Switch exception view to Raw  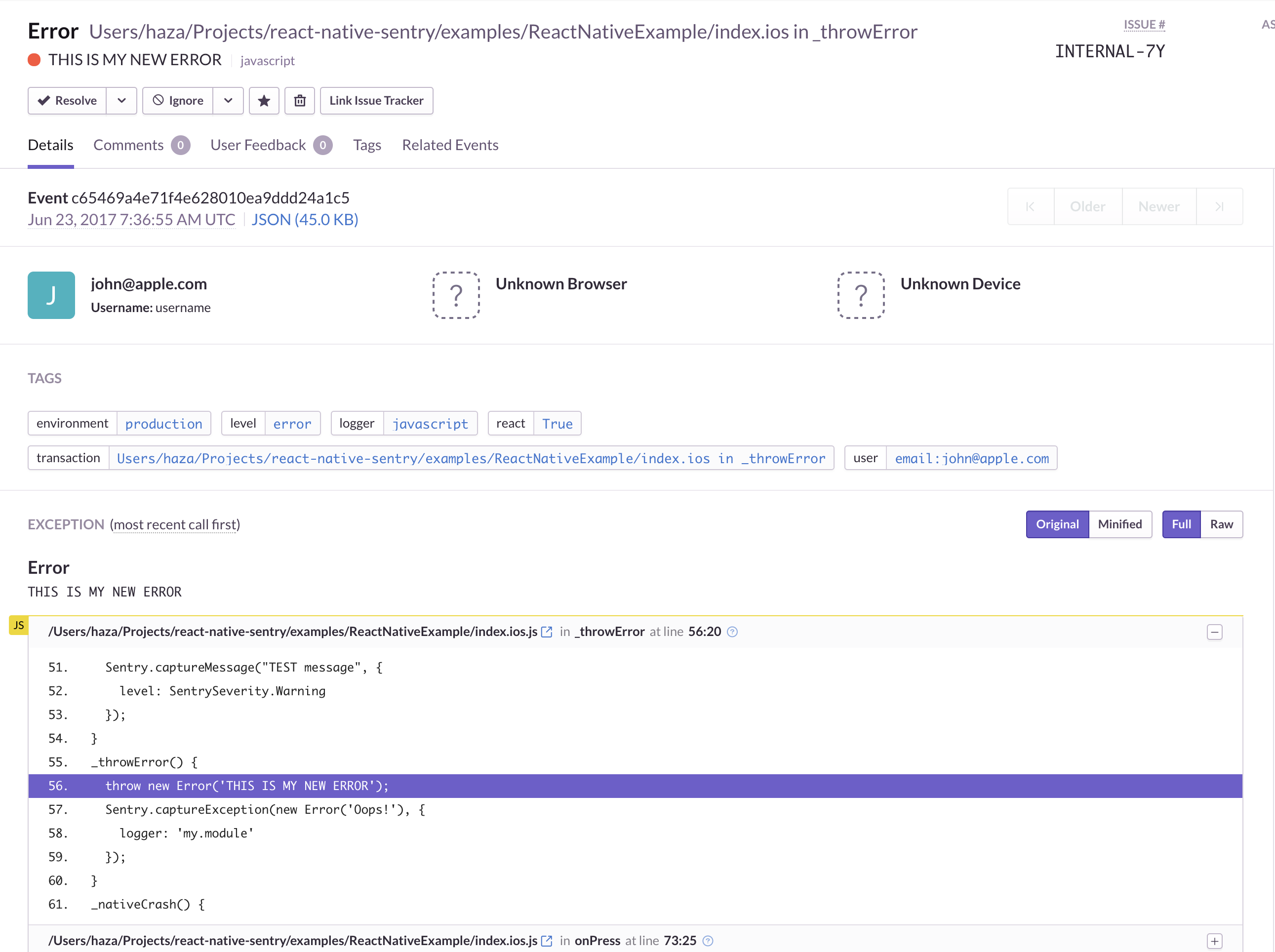pos(1221,524)
